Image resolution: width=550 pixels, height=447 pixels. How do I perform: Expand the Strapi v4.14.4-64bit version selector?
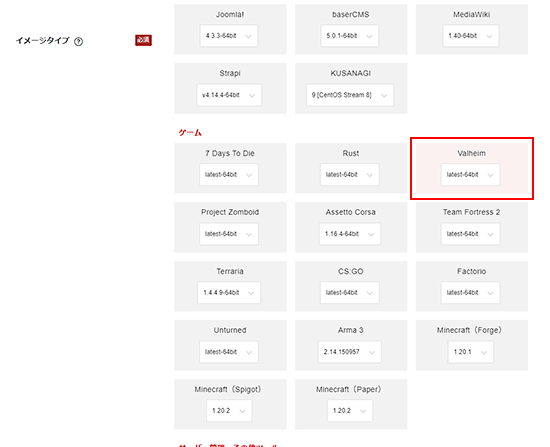coord(229,95)
